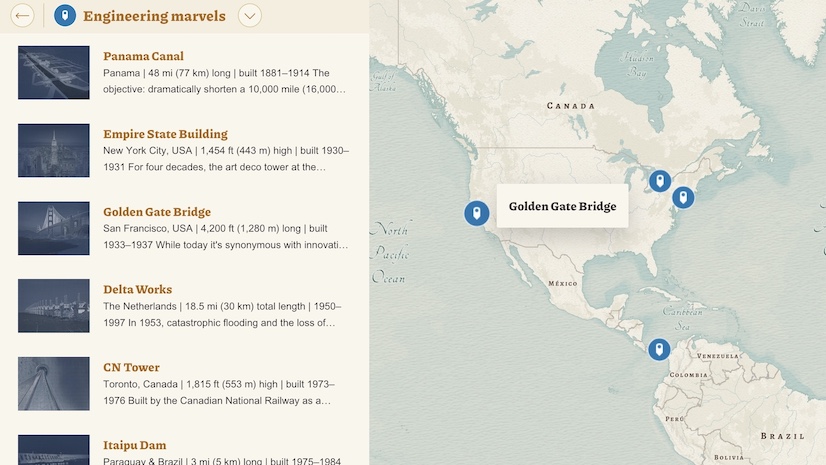
Task: Open the Panama Canal thumbnail image
Action: pyautogui.click(x=54, y=72)
